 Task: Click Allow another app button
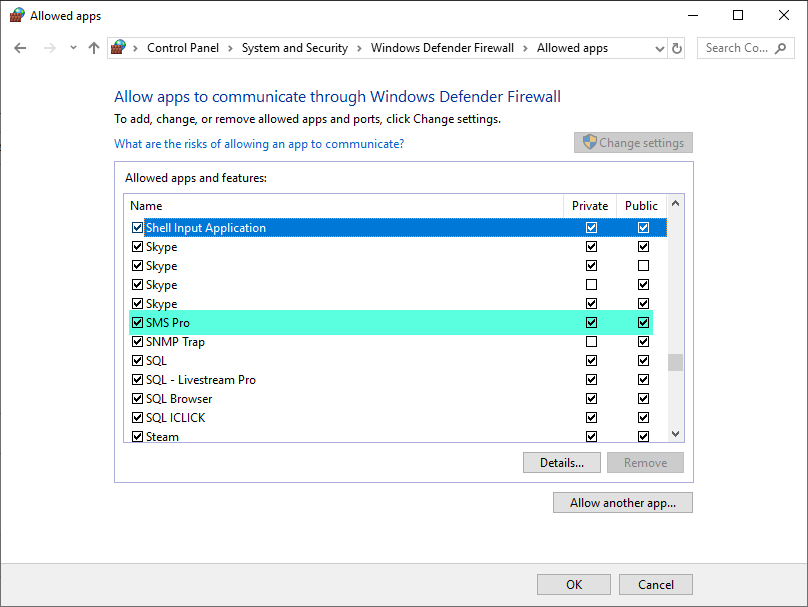click(622, 503)
